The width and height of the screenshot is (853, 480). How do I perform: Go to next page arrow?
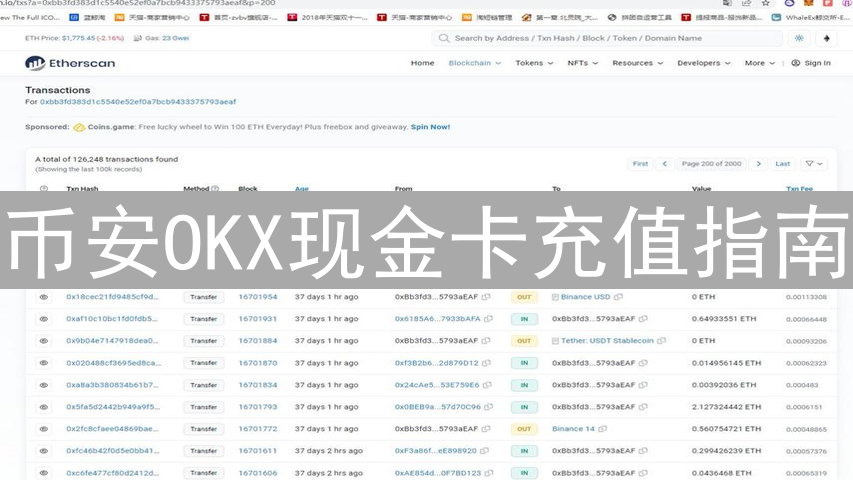(758, 164)
